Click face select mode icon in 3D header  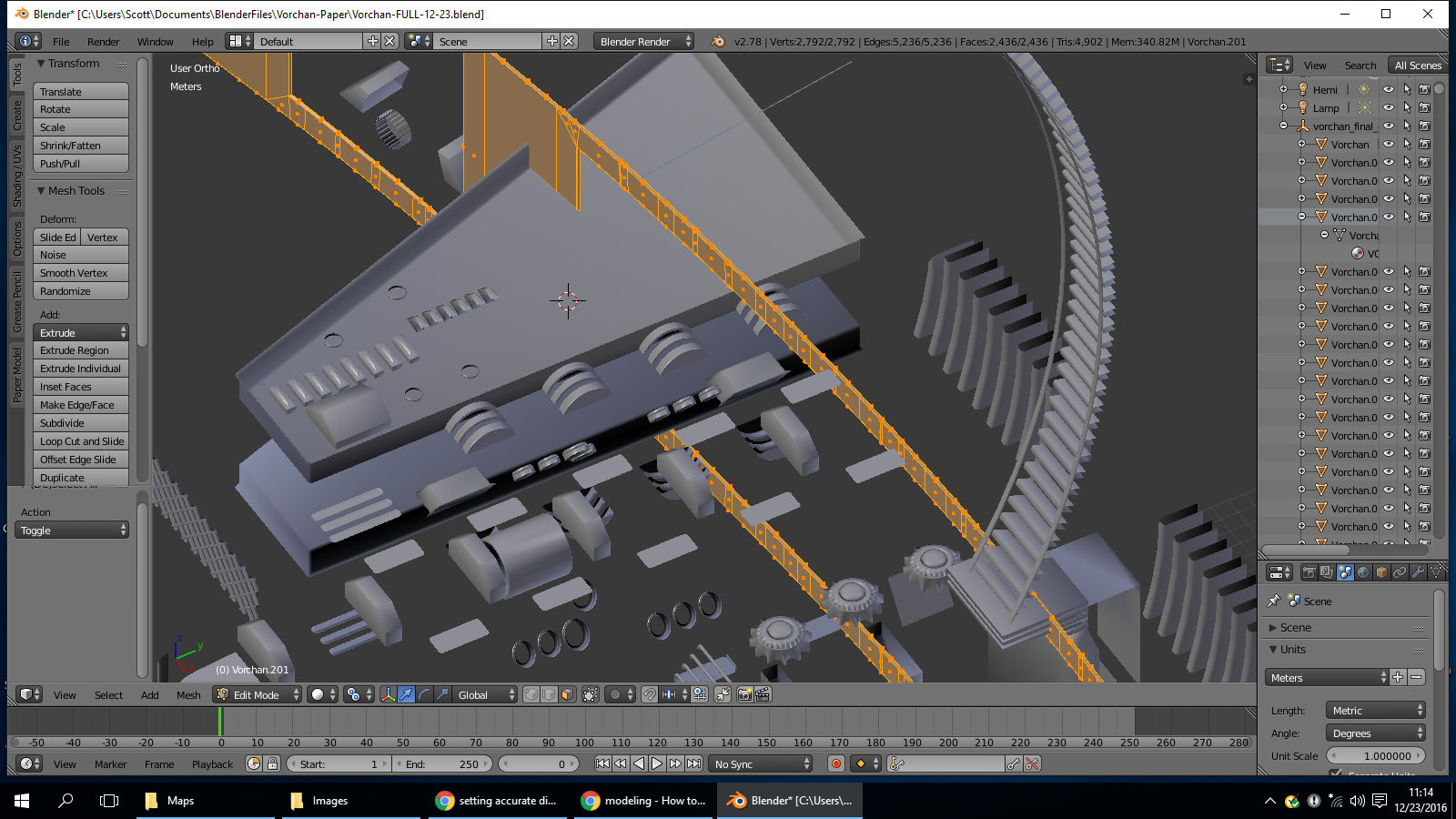point(567,694)
